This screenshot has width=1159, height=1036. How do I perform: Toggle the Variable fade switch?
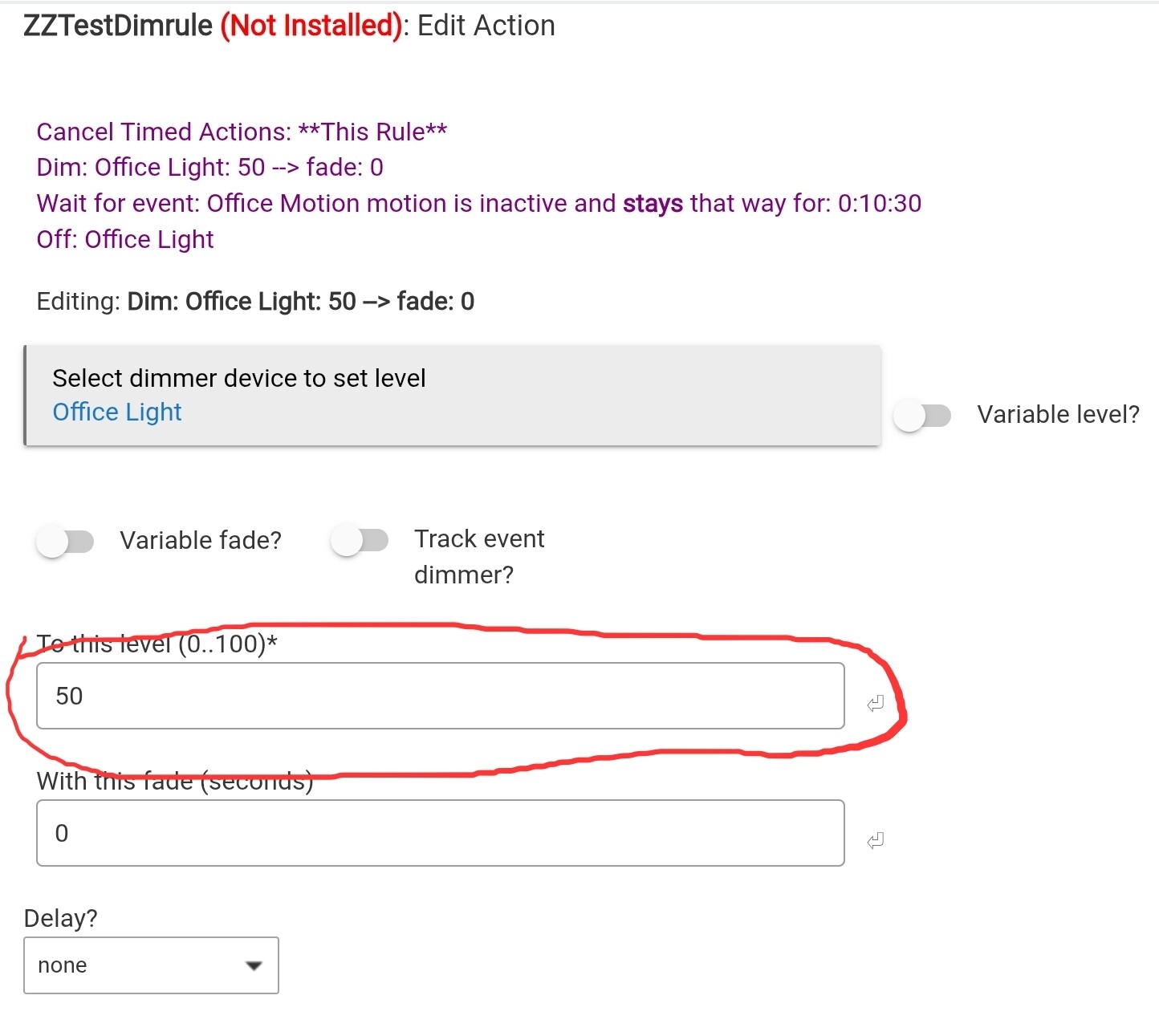[66, 542]
